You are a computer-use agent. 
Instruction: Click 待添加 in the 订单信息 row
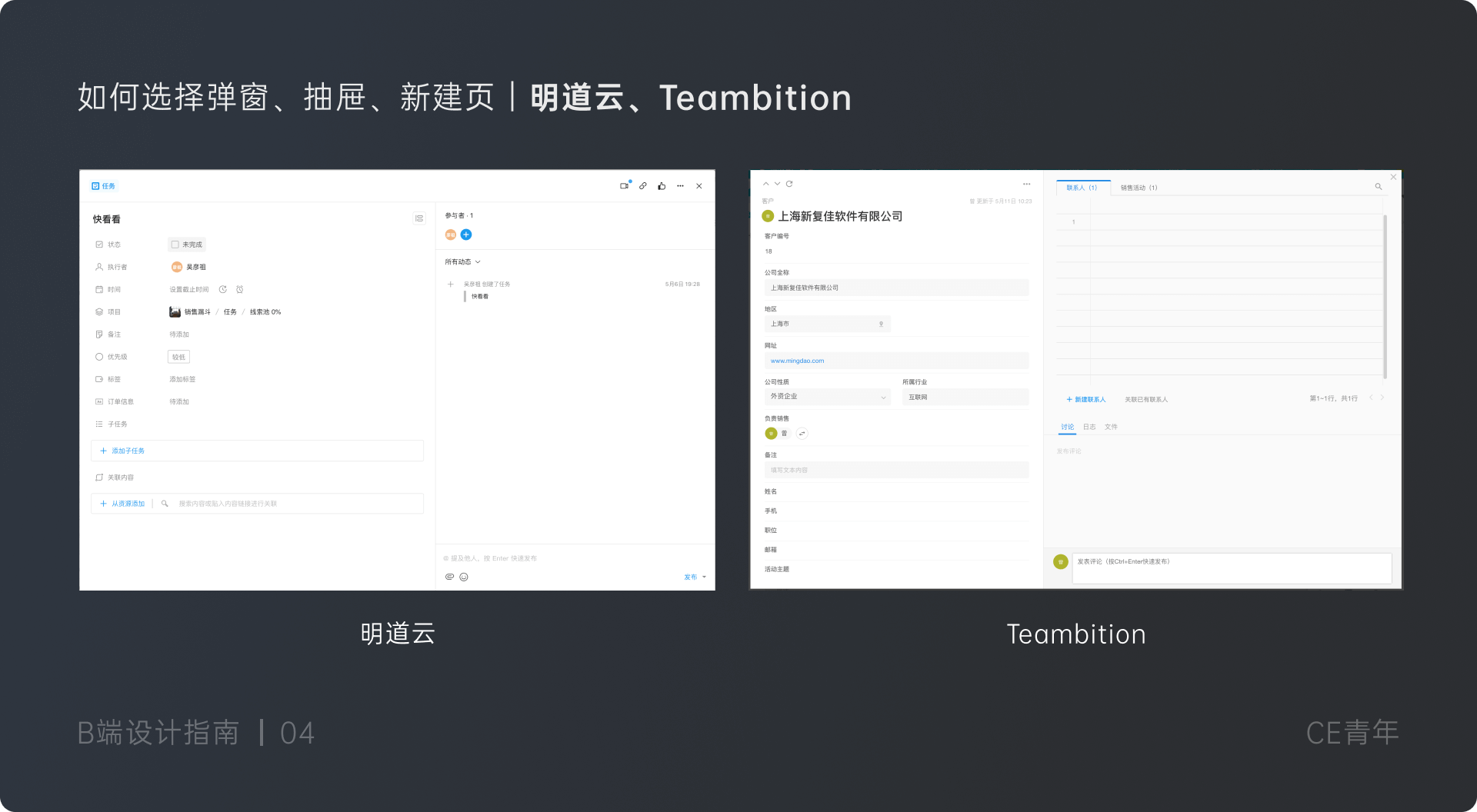pyautogui.click(x=179, y=401)
